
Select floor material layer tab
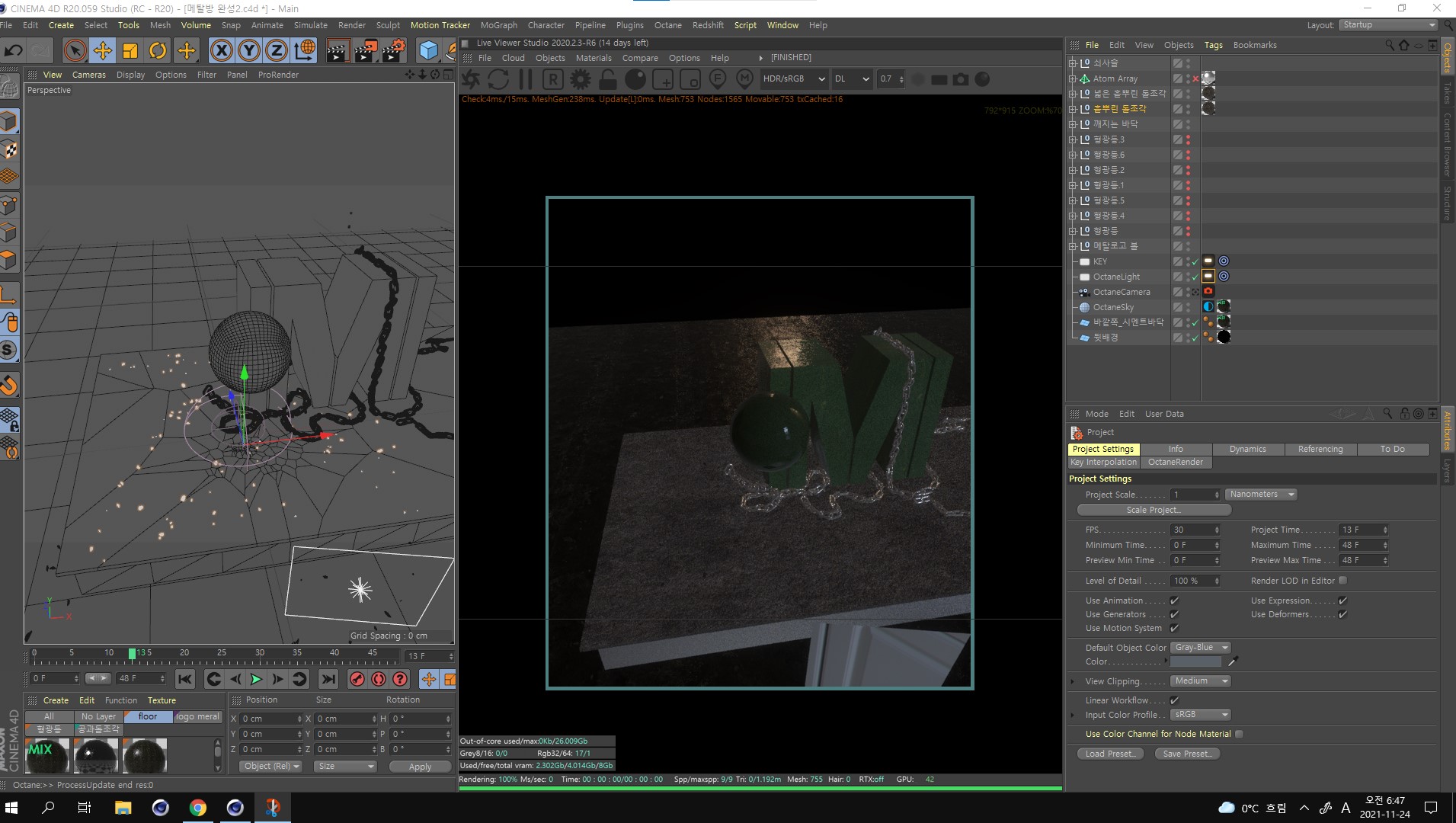[148, 717]
